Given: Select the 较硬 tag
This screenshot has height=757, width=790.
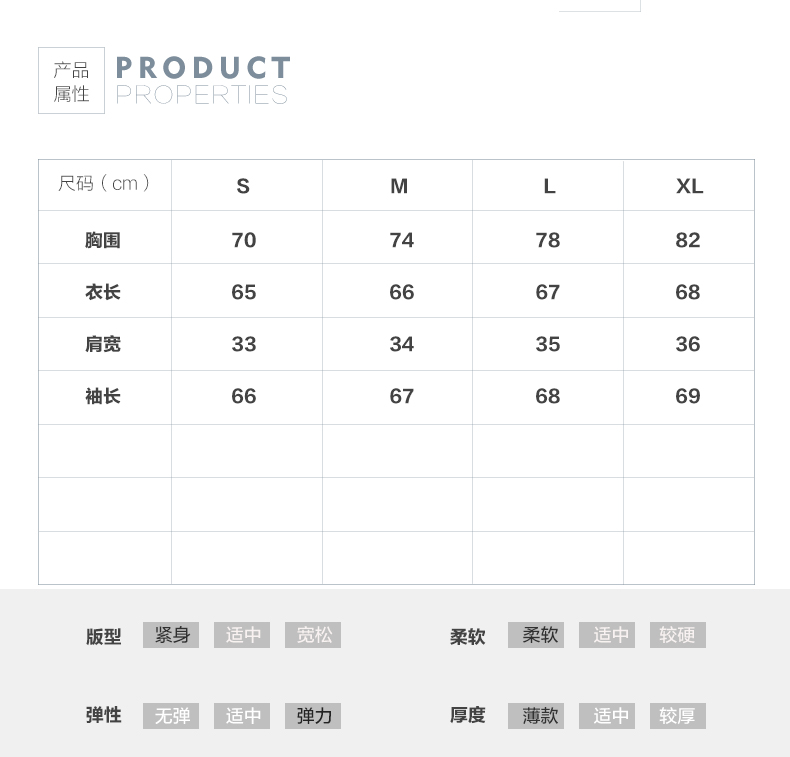Looking at the screenshot, I should (x=677, y=635).
